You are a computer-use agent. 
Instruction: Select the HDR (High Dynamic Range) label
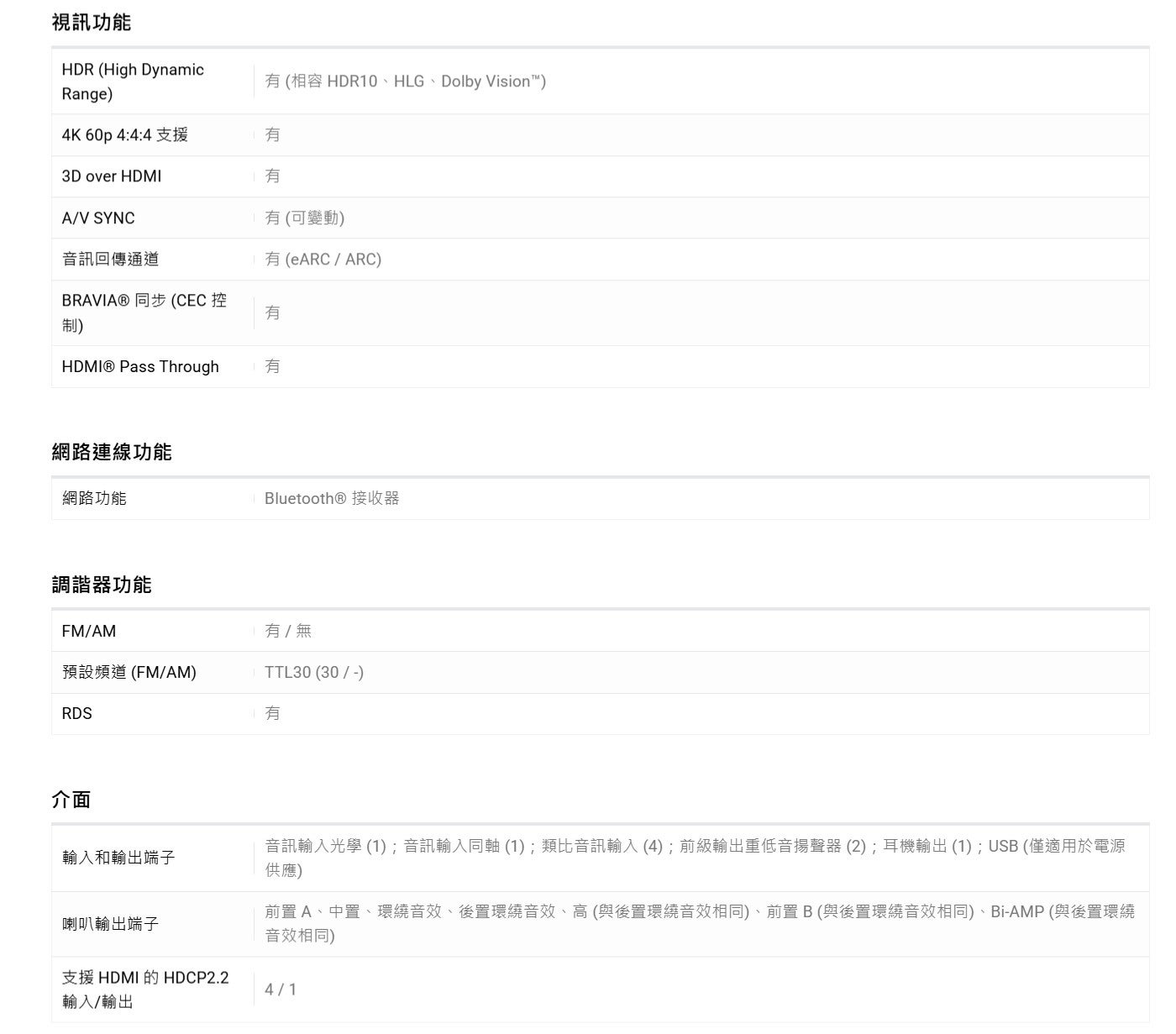[133, 81]
